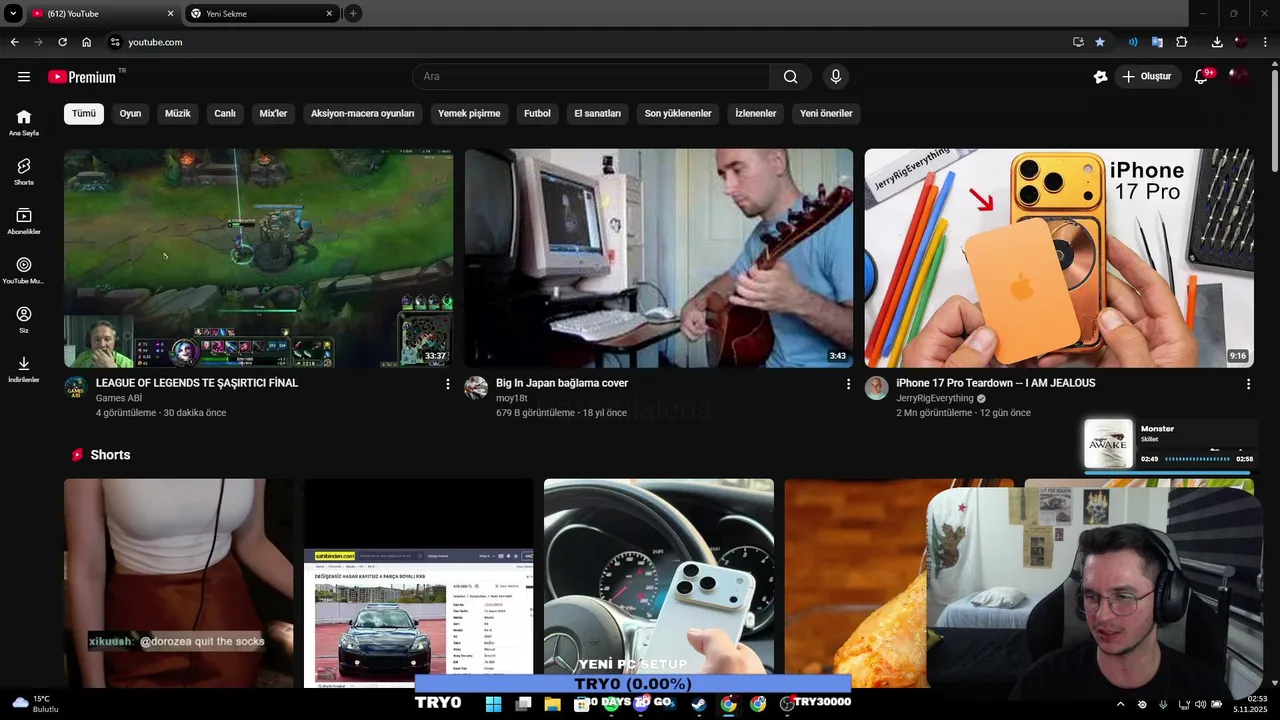Open Big In Japan bağlama cover title

coord(562,383)
